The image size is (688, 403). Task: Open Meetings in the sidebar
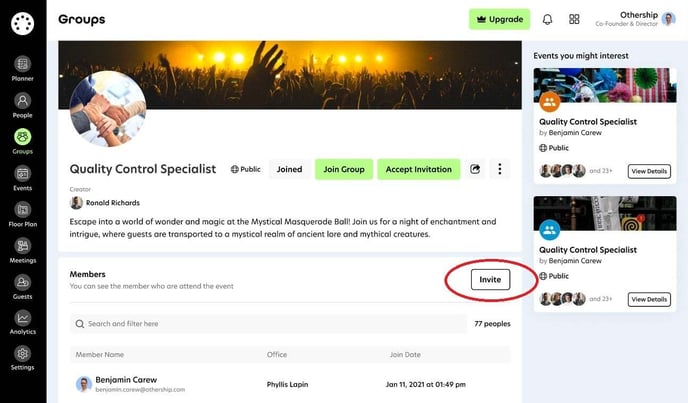22,246
